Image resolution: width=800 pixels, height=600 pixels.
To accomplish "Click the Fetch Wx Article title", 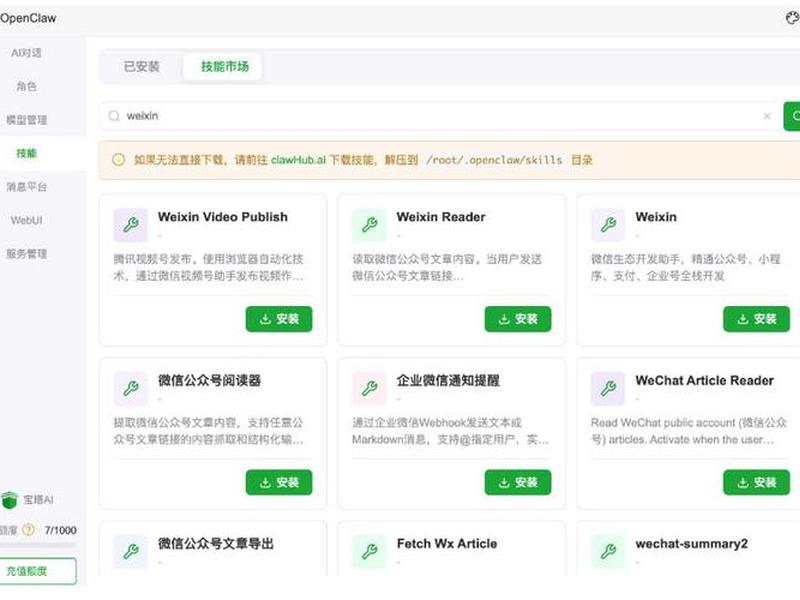I will click(446, 544).
